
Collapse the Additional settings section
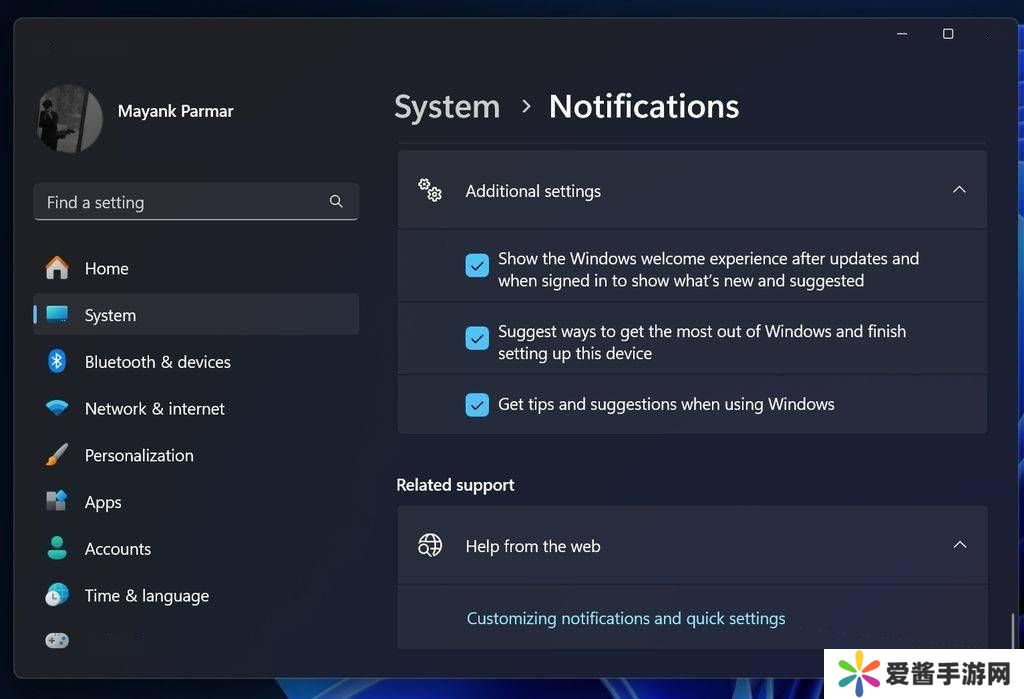click(x=959, y=190)
